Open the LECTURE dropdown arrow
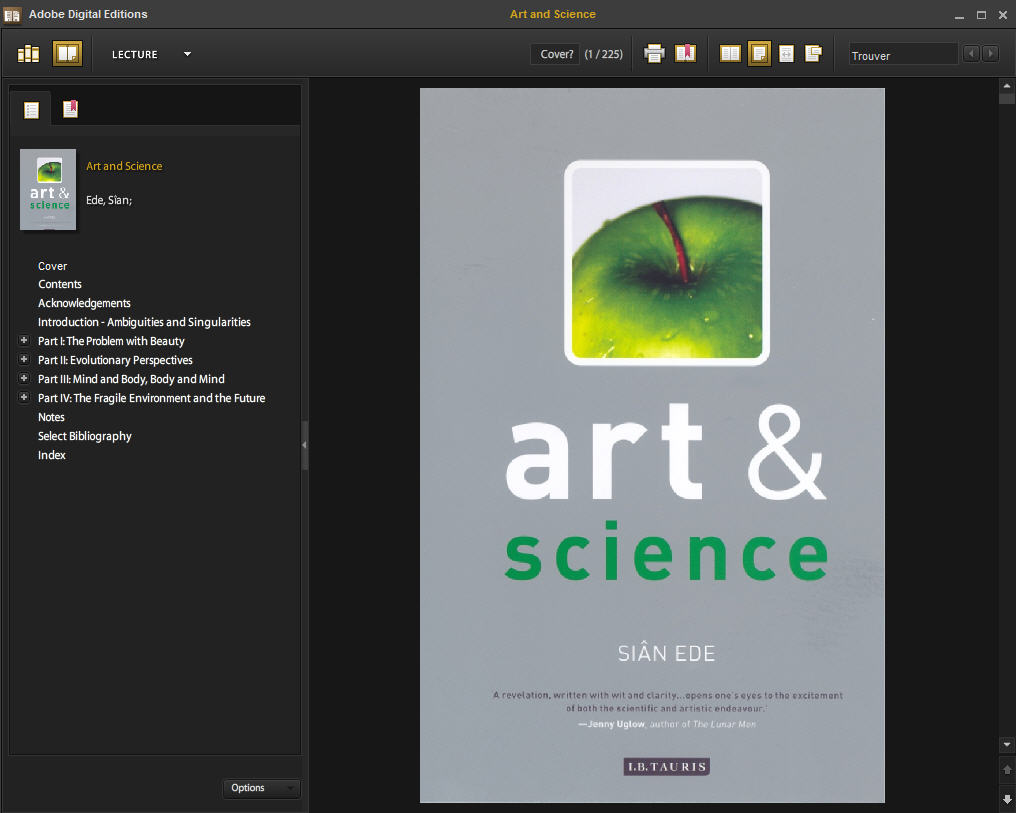 pyautogui.click(x=187, y=54)
